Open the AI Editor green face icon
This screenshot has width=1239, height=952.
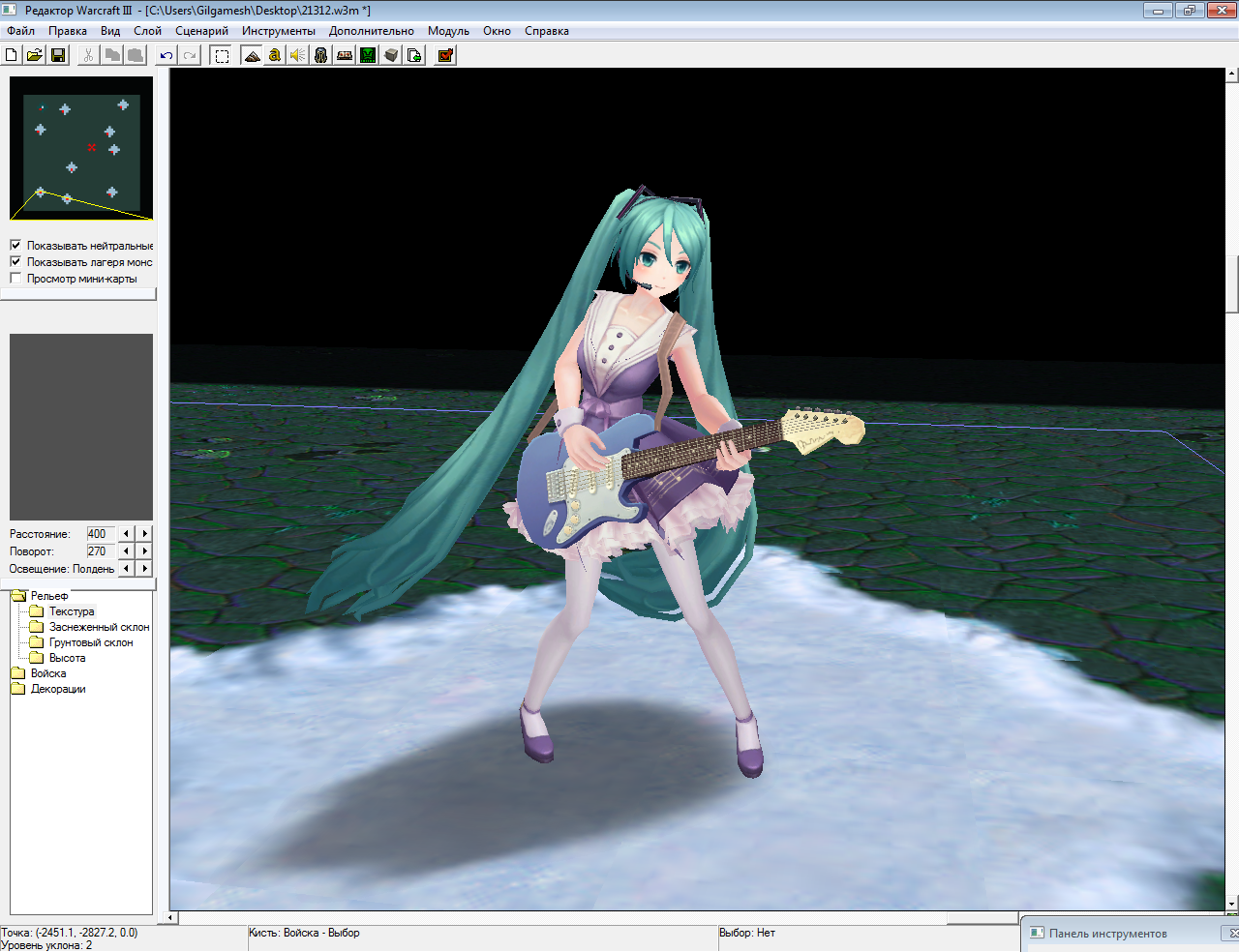(x=368, y=55)
